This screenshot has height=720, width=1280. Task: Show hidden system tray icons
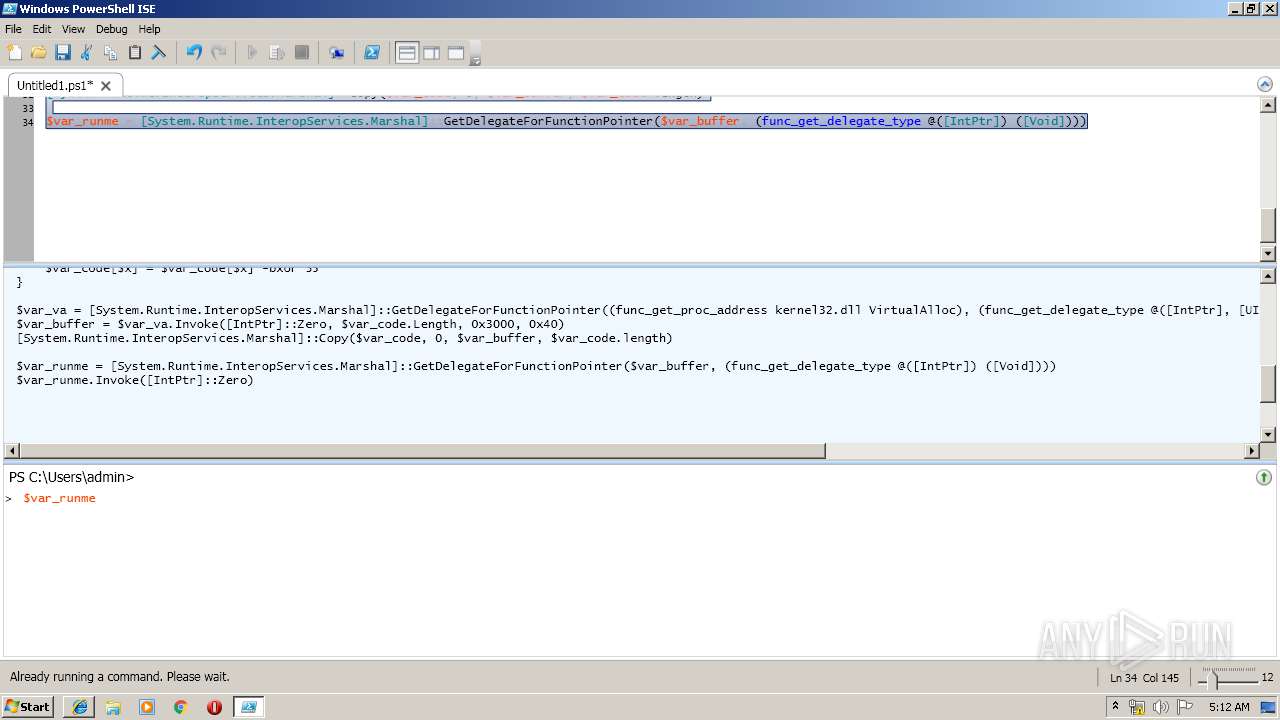pos(1115,707)
